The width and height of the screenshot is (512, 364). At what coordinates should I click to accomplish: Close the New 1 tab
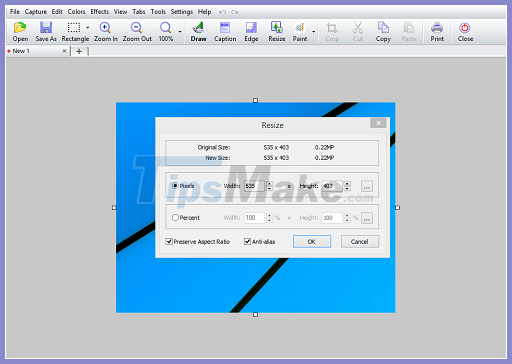click(64, 51)
